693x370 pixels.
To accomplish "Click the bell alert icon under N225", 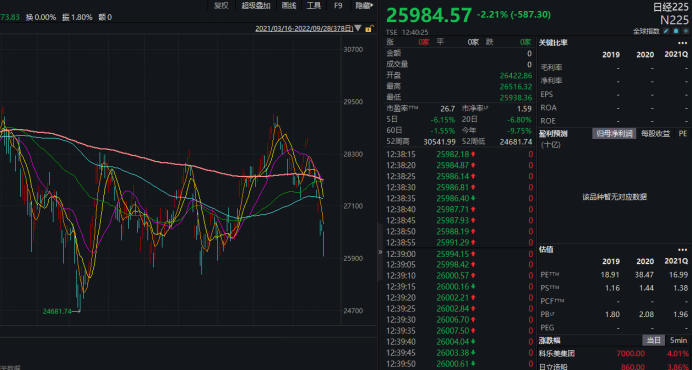I will 676,31.
